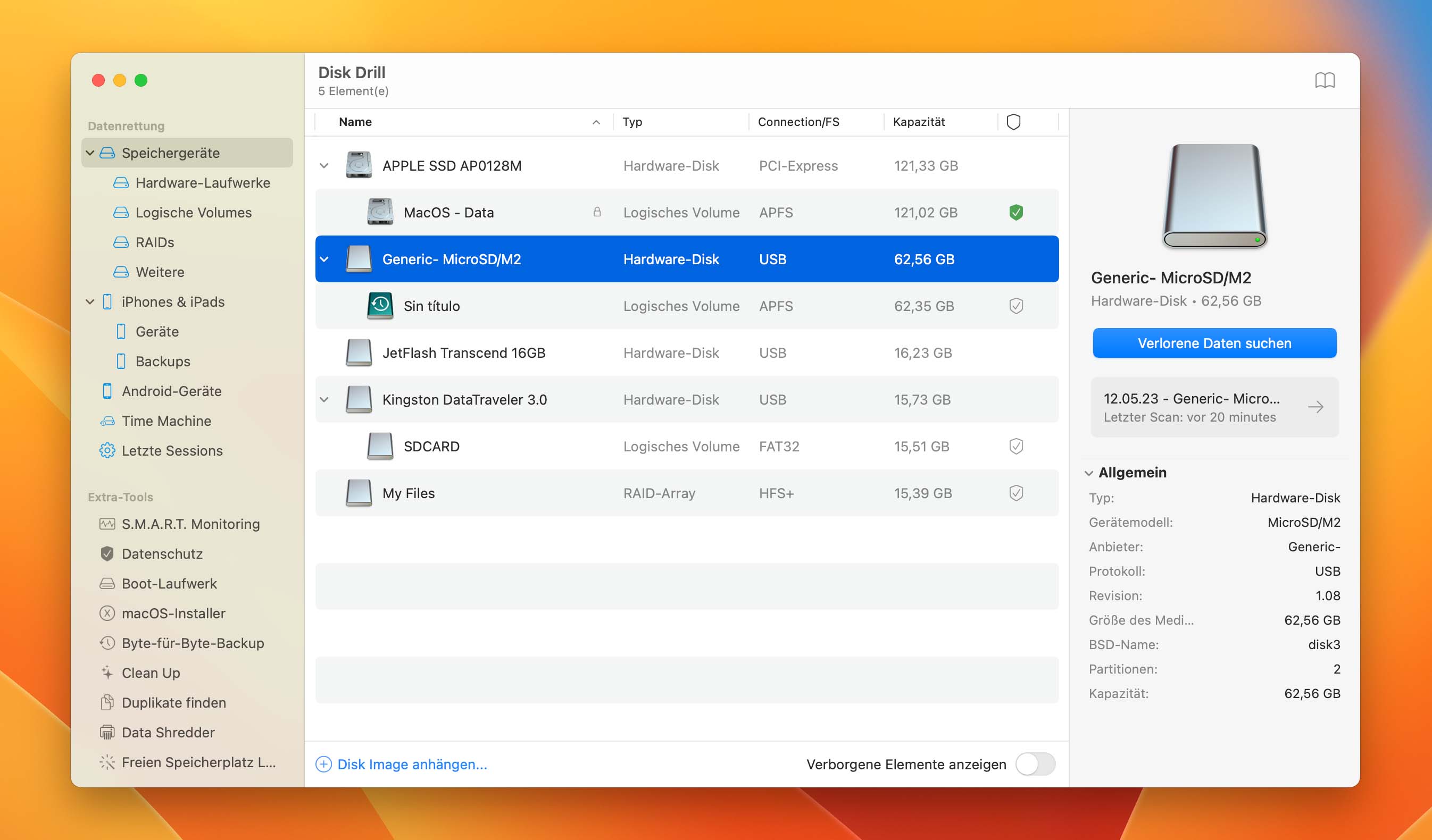Toggle protection shield for MacOS - Data
Screen dimensions: 1432x840
[1016, 212]
